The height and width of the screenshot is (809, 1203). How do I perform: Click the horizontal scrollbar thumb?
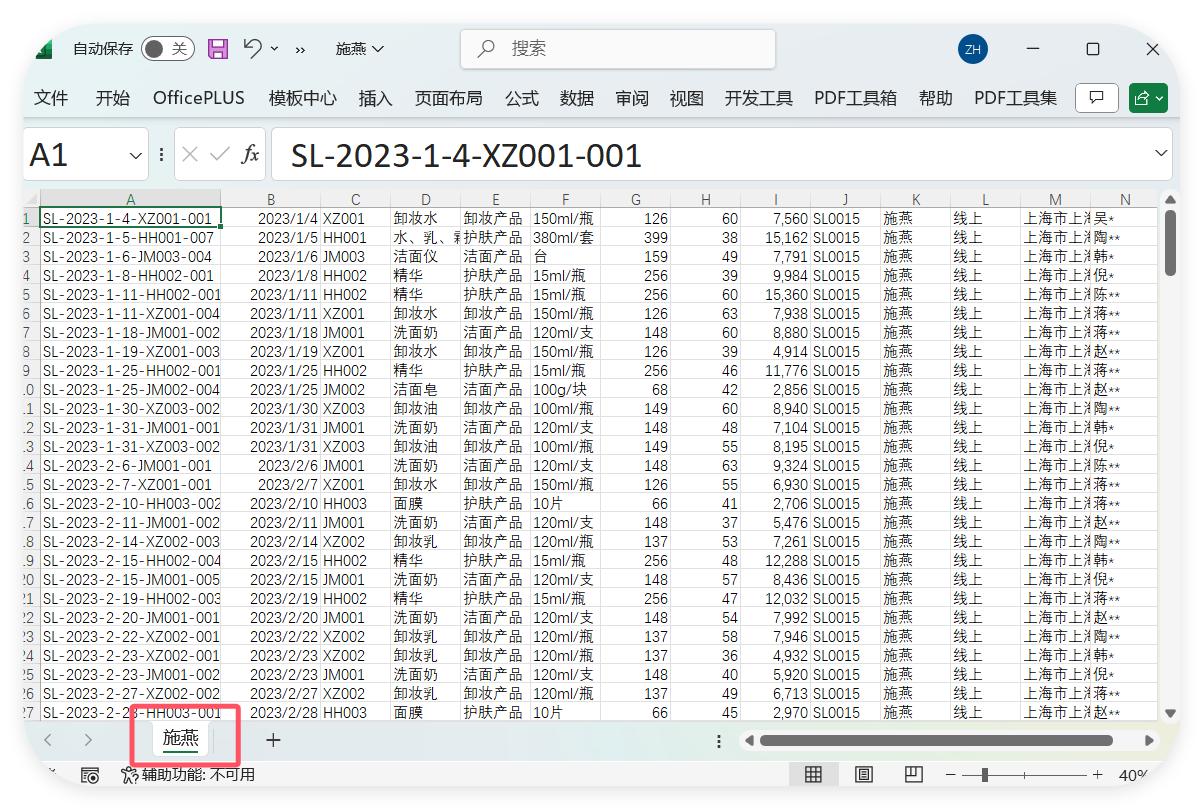coord(936,741)
